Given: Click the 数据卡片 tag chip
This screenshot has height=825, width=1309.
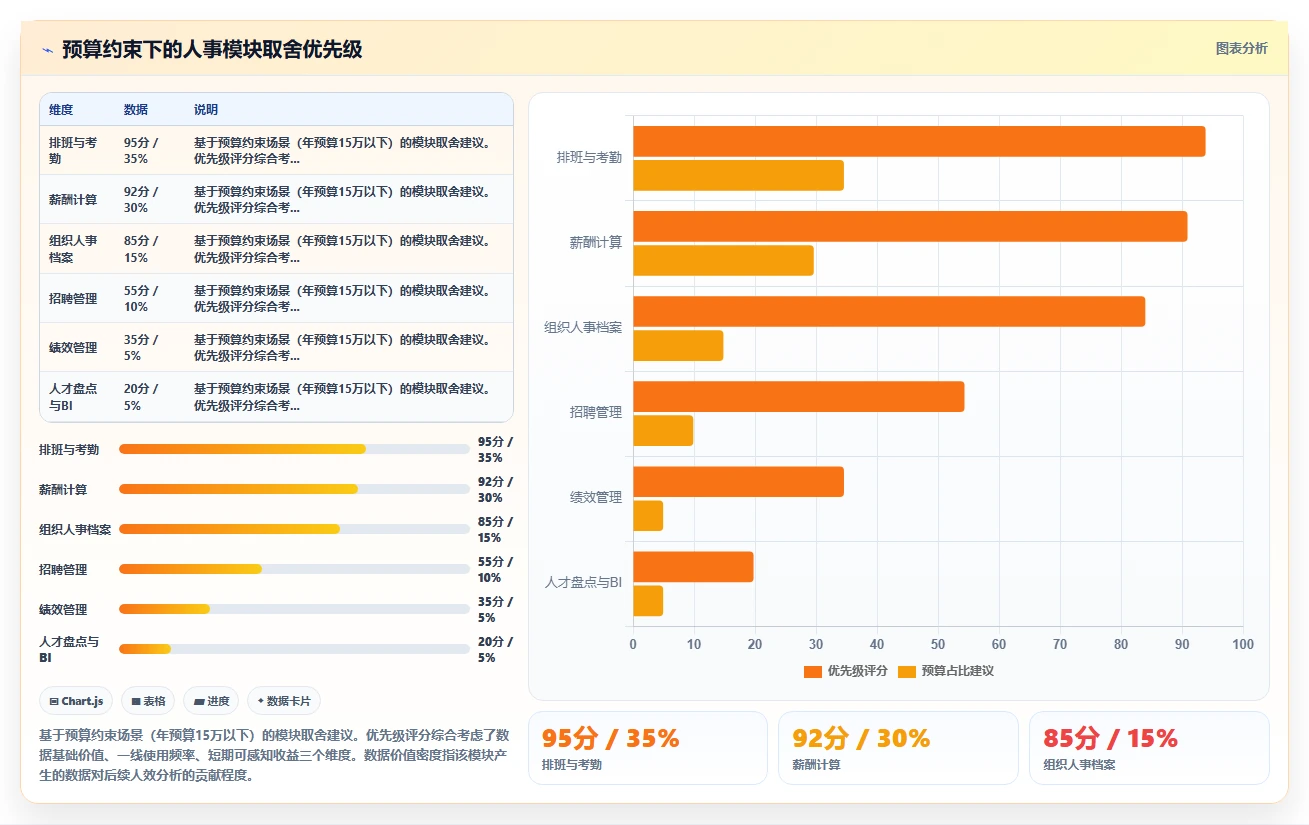Looking at the screenshot, I should point(284,701).
